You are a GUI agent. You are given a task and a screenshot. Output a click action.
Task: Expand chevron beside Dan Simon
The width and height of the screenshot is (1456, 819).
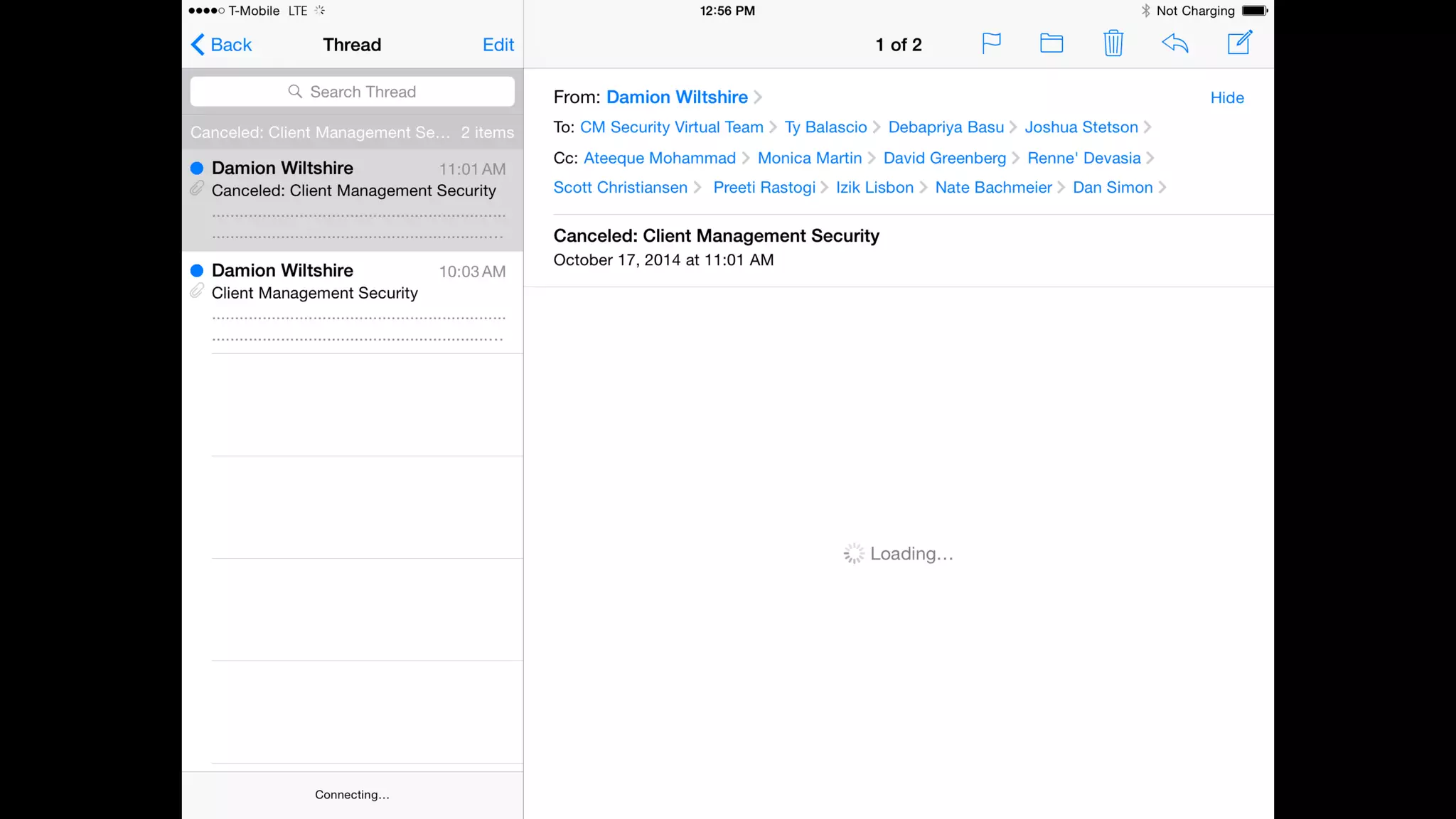[1162, 188]
